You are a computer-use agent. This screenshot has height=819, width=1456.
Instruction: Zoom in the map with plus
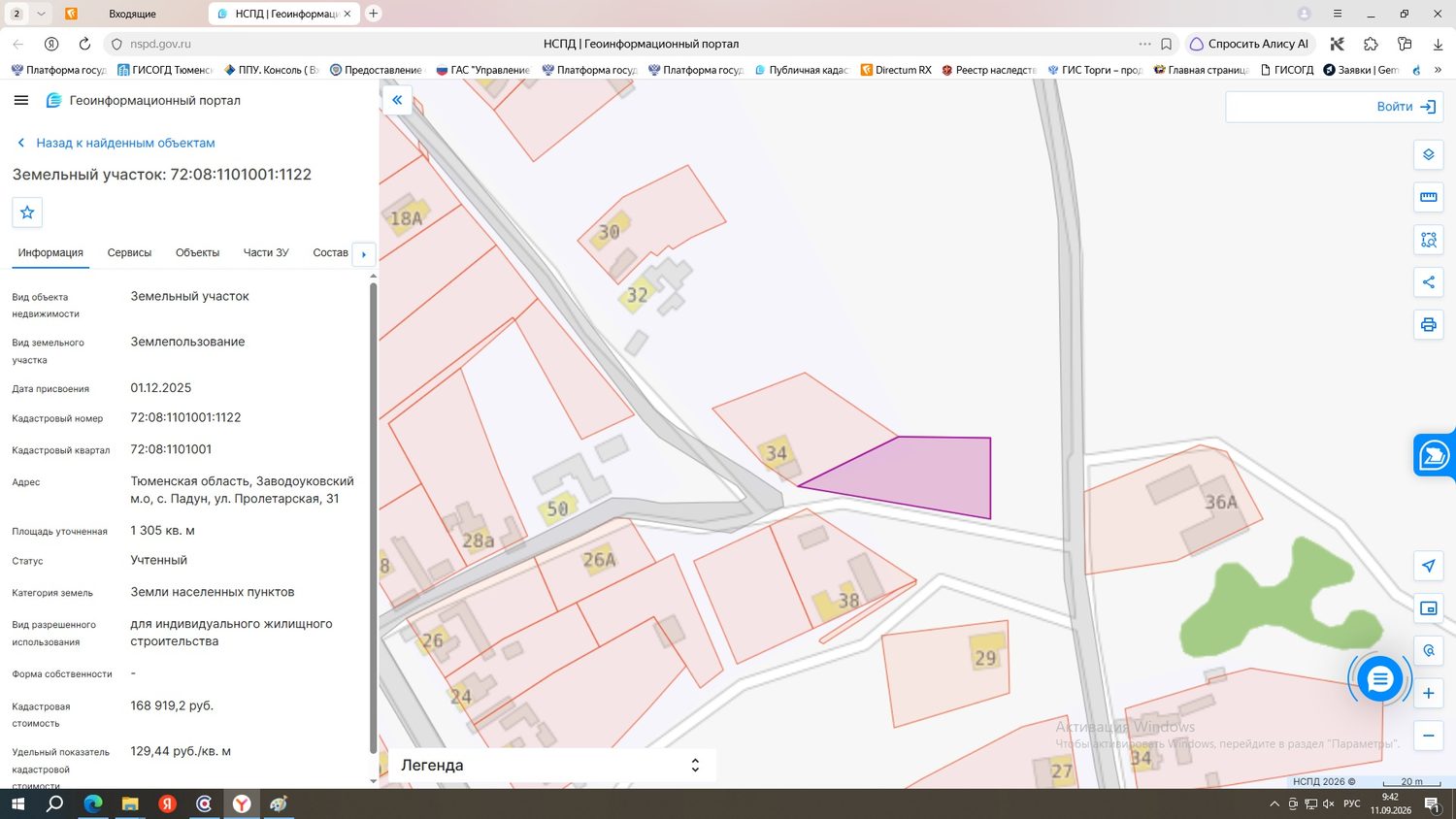pyautogui.click(x=1428, y=693)
